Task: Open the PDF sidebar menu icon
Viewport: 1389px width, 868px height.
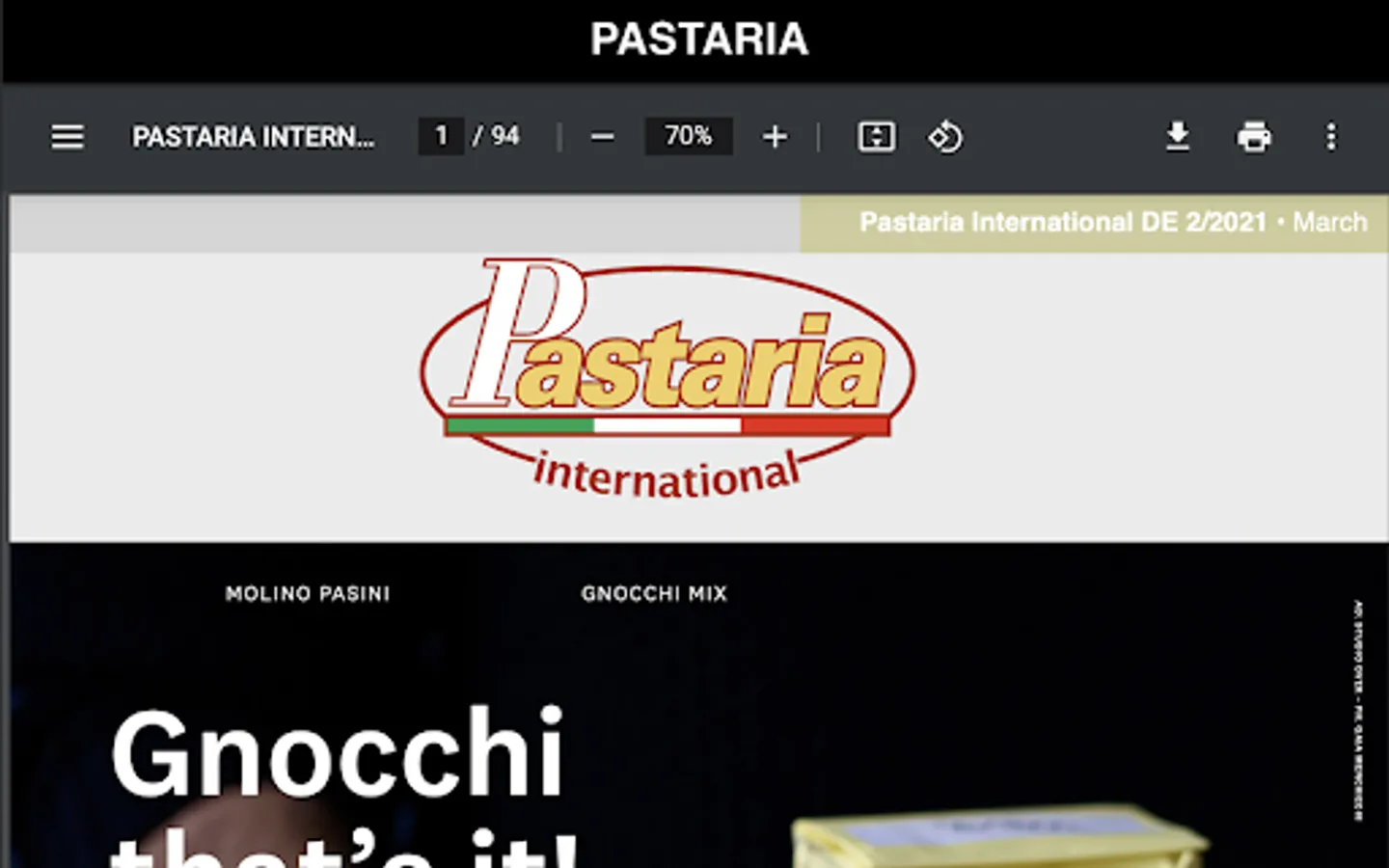Action: (68, 137)
